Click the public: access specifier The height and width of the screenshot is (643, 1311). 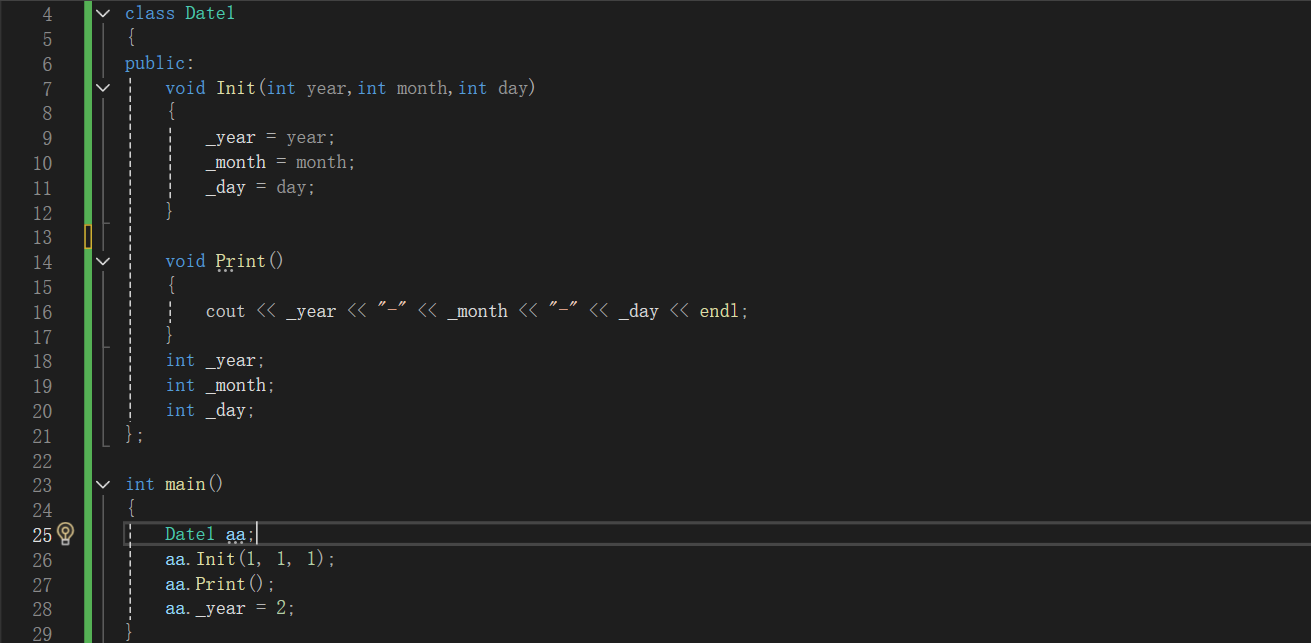point(160,64)
